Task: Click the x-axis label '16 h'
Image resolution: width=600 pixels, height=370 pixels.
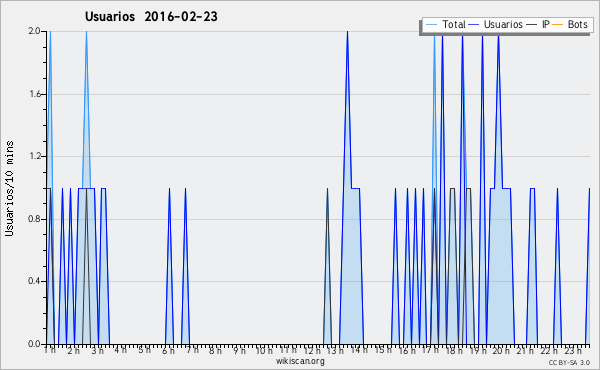Action: point(407,350)
